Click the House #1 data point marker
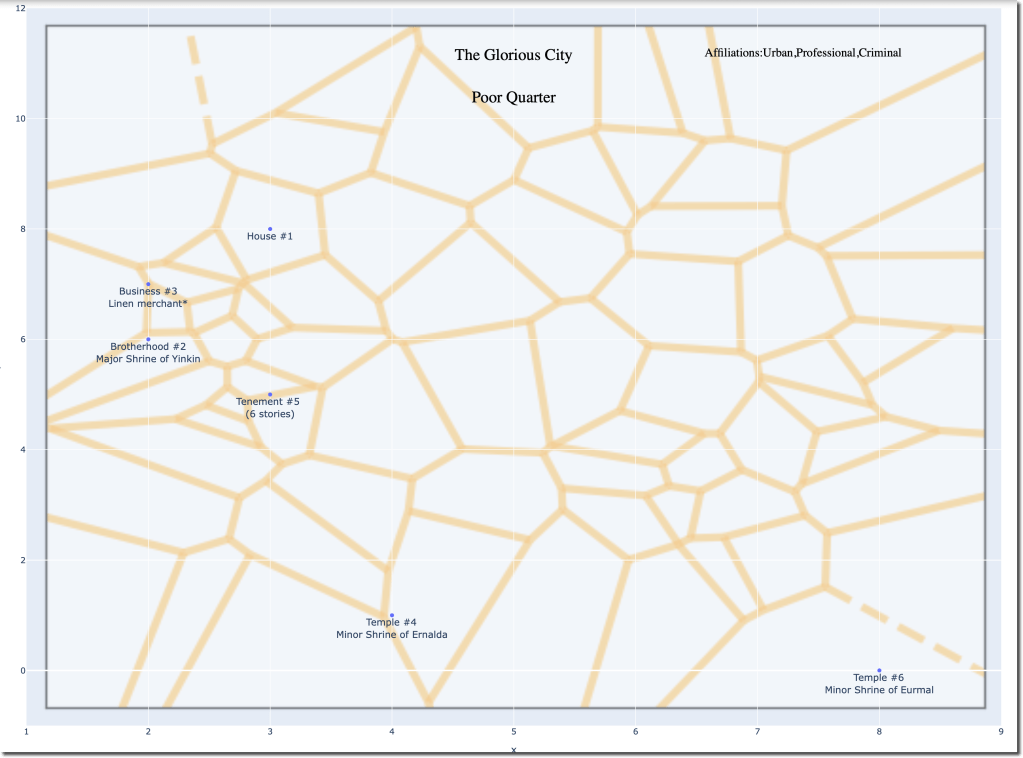This screenshot has height=758, width=1023. (270, 229)
